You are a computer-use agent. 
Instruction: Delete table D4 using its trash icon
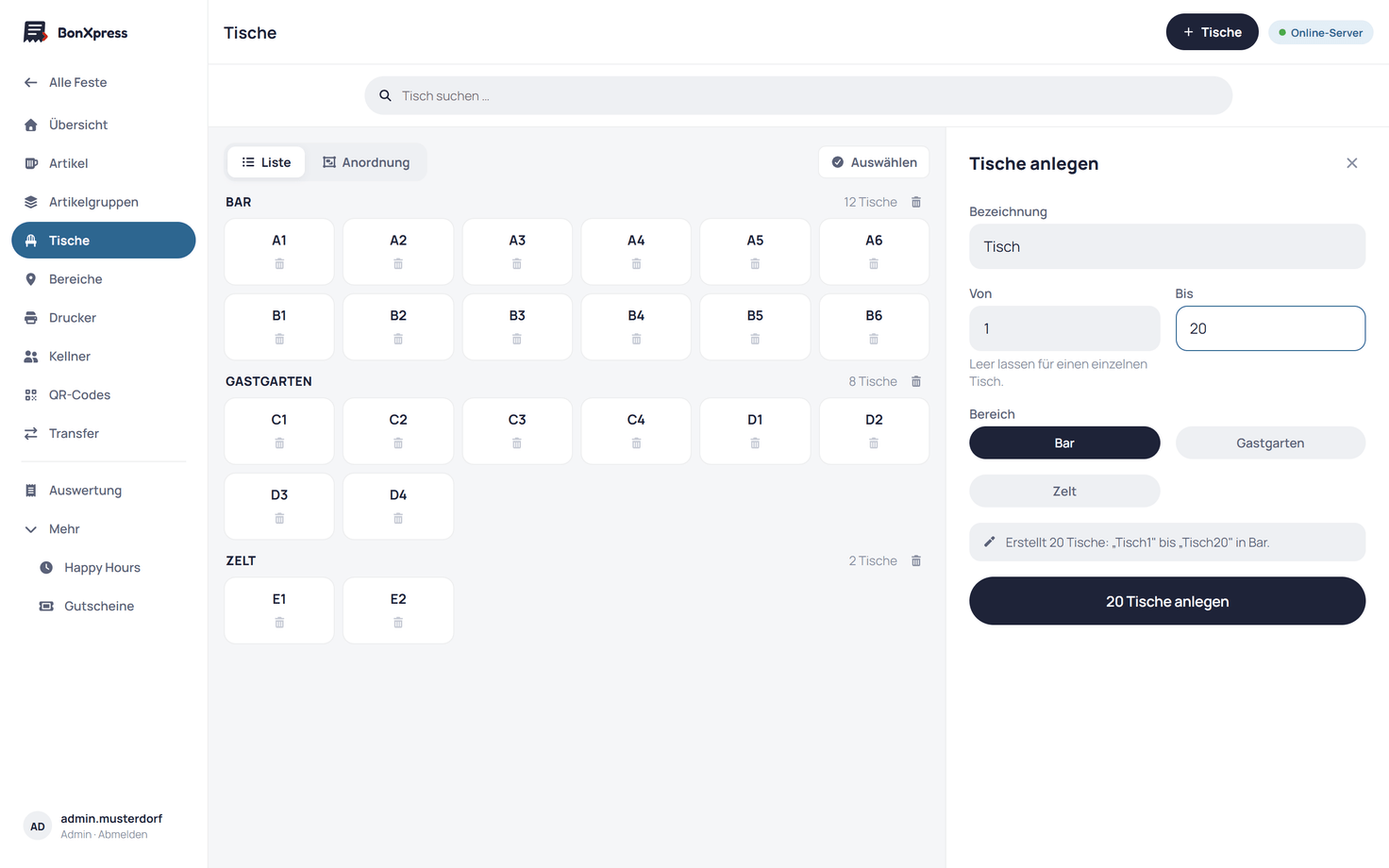(x=398, y=519)
